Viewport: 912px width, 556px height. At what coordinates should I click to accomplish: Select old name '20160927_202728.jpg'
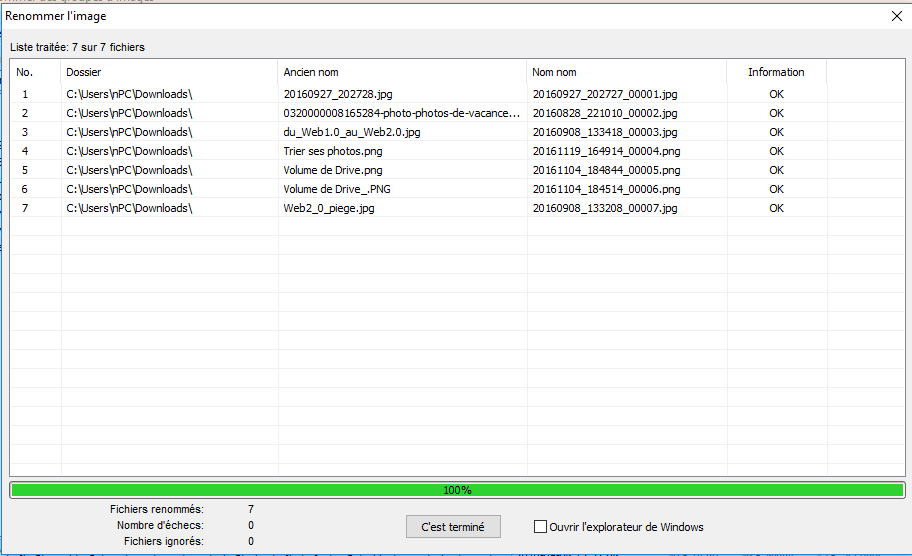click(x=338, y=94)
